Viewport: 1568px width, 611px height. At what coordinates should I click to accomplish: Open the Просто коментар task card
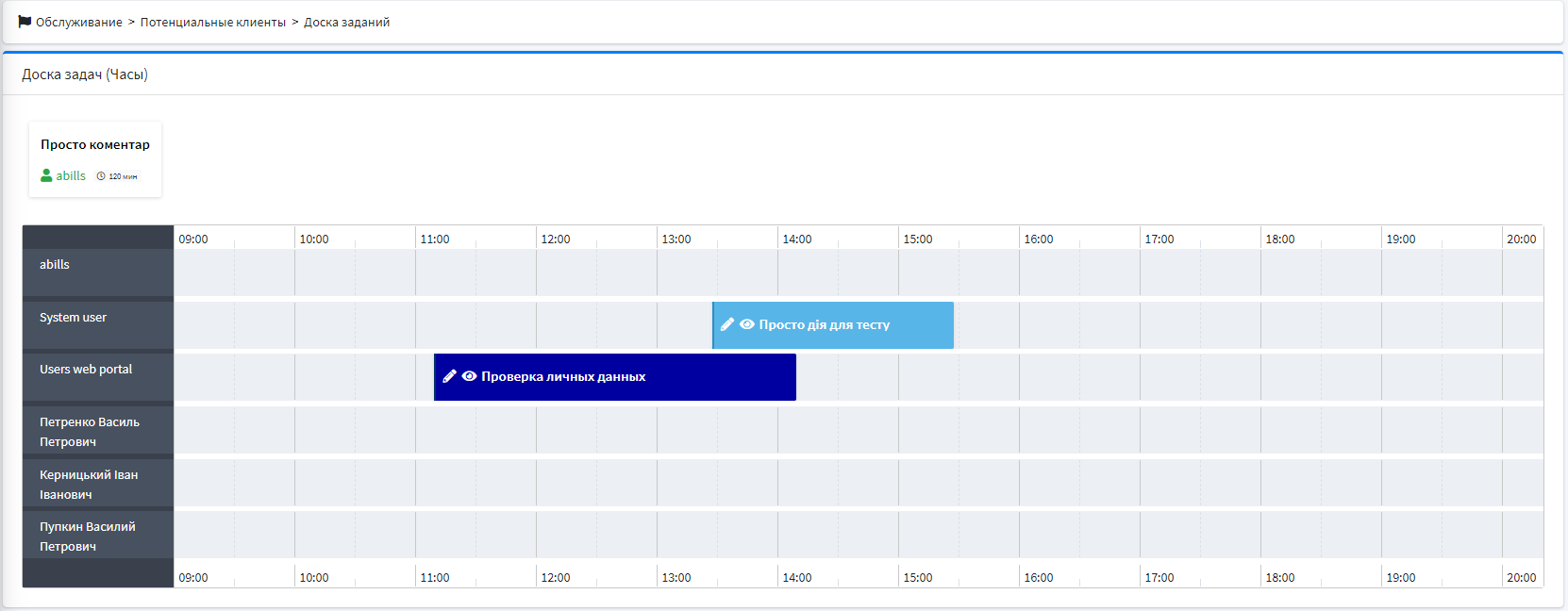pos(95,145)
